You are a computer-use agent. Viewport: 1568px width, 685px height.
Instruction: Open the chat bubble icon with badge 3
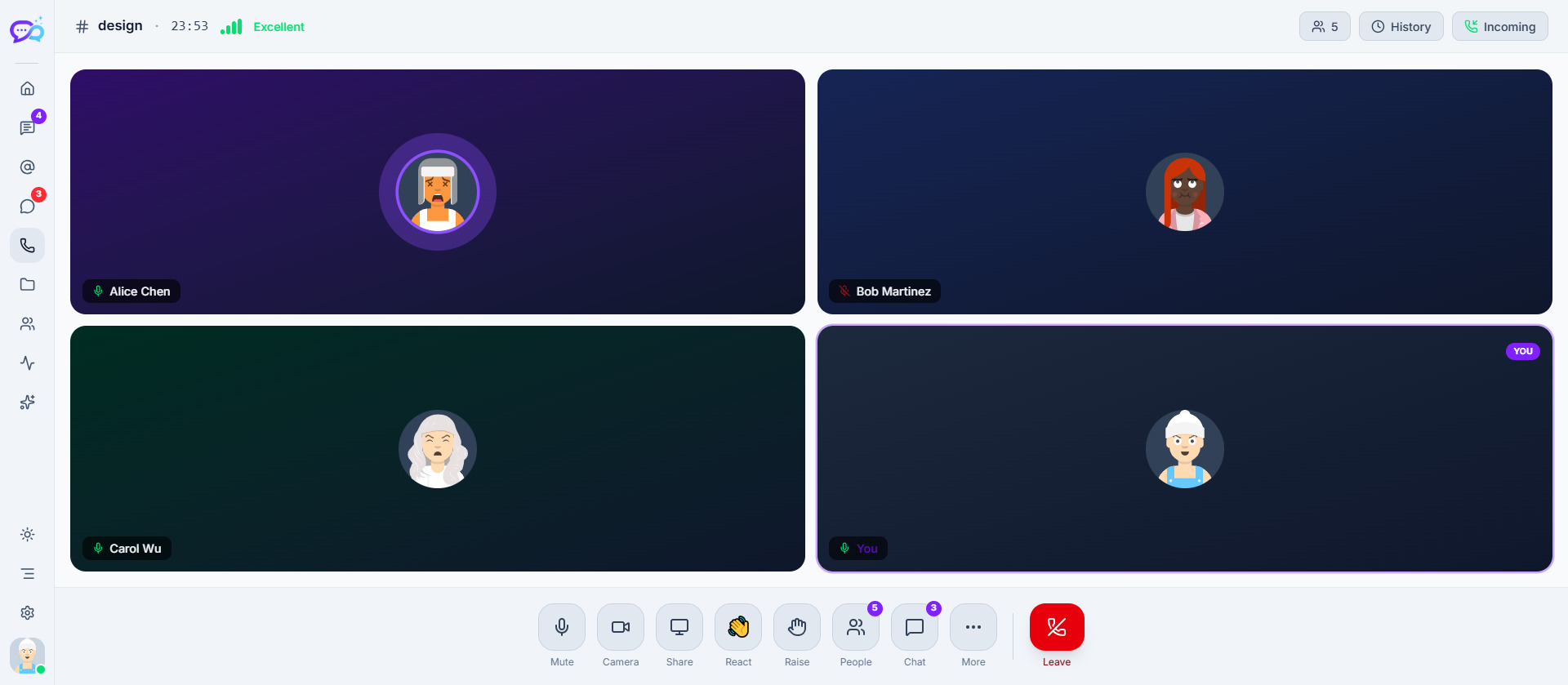click(27, 206)
